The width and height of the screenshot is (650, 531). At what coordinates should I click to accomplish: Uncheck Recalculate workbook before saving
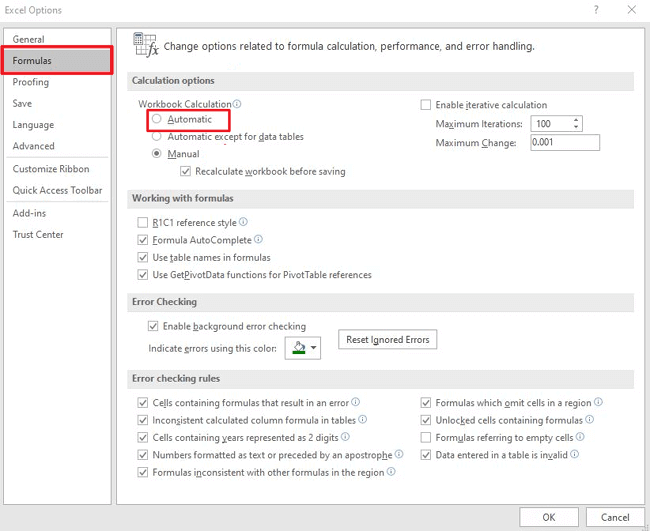(x=186, y=171)
